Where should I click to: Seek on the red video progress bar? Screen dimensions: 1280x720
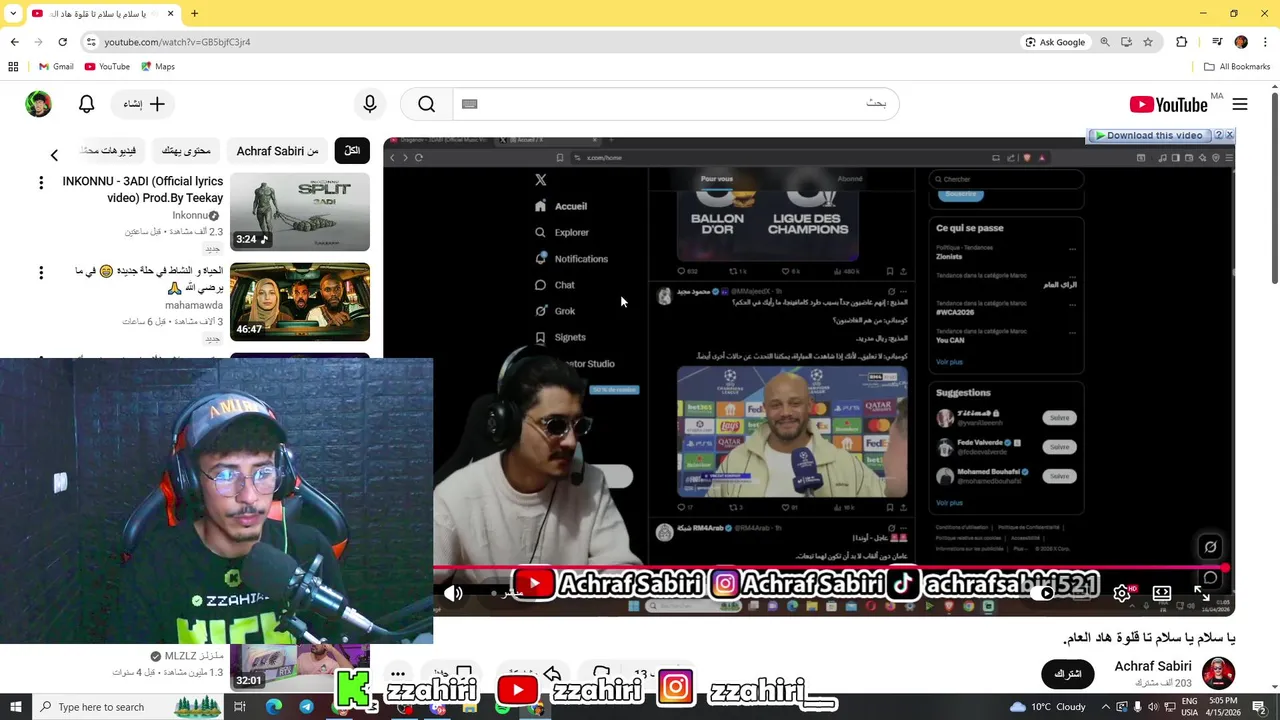[x=830, y=568]
